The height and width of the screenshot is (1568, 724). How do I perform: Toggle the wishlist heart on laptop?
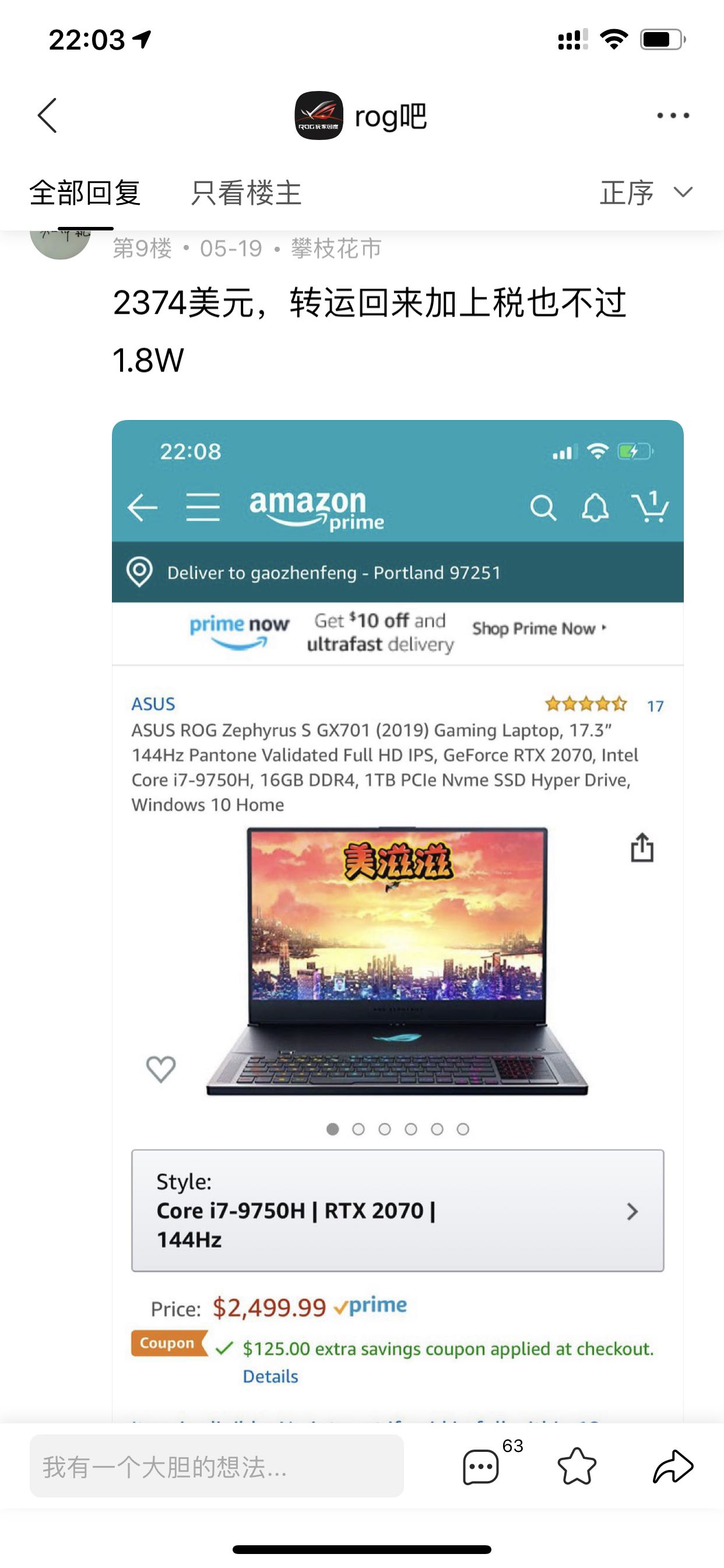coord(161,1069)
